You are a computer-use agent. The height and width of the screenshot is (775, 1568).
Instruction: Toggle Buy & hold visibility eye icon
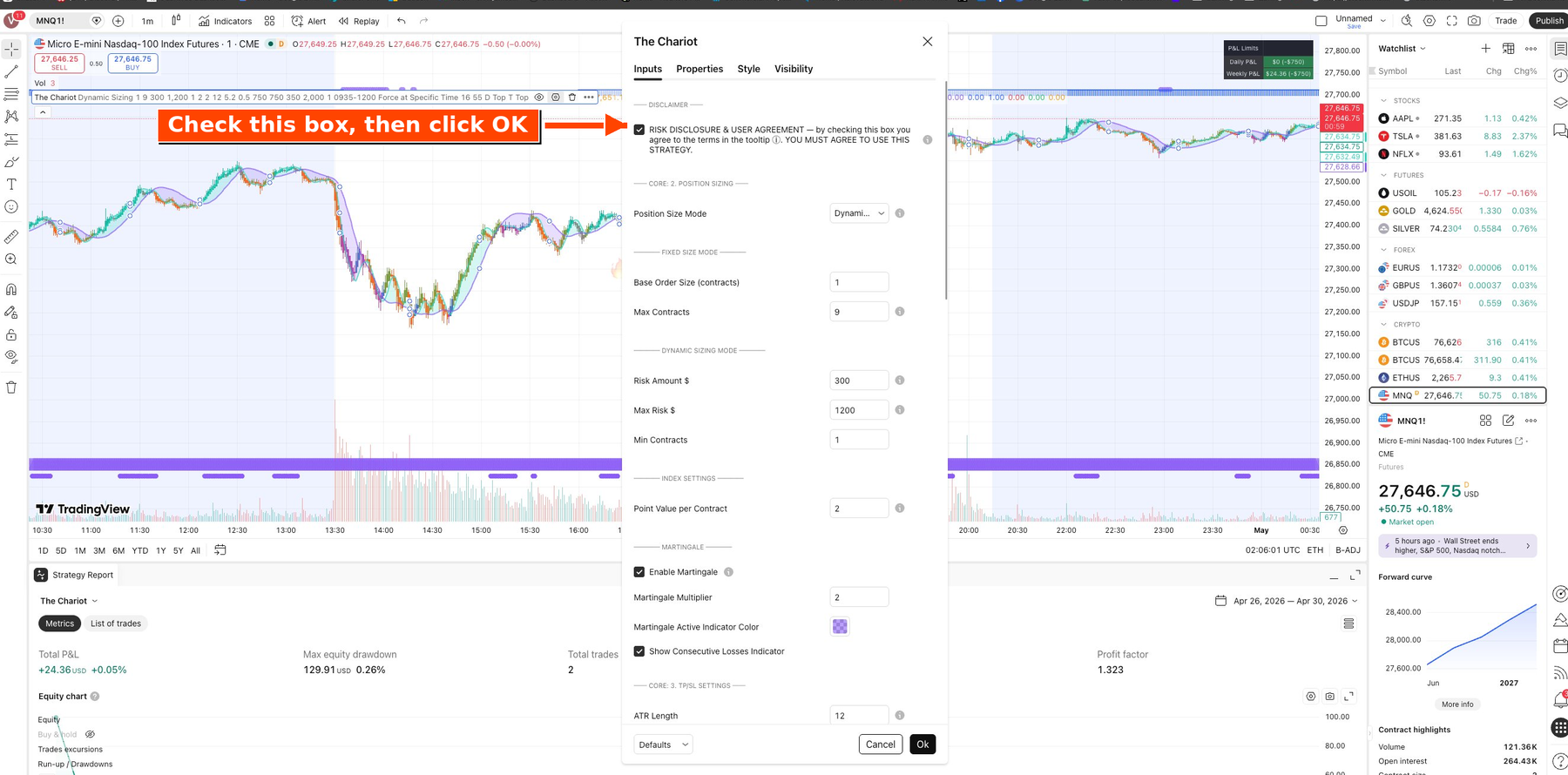pos(90,734)
